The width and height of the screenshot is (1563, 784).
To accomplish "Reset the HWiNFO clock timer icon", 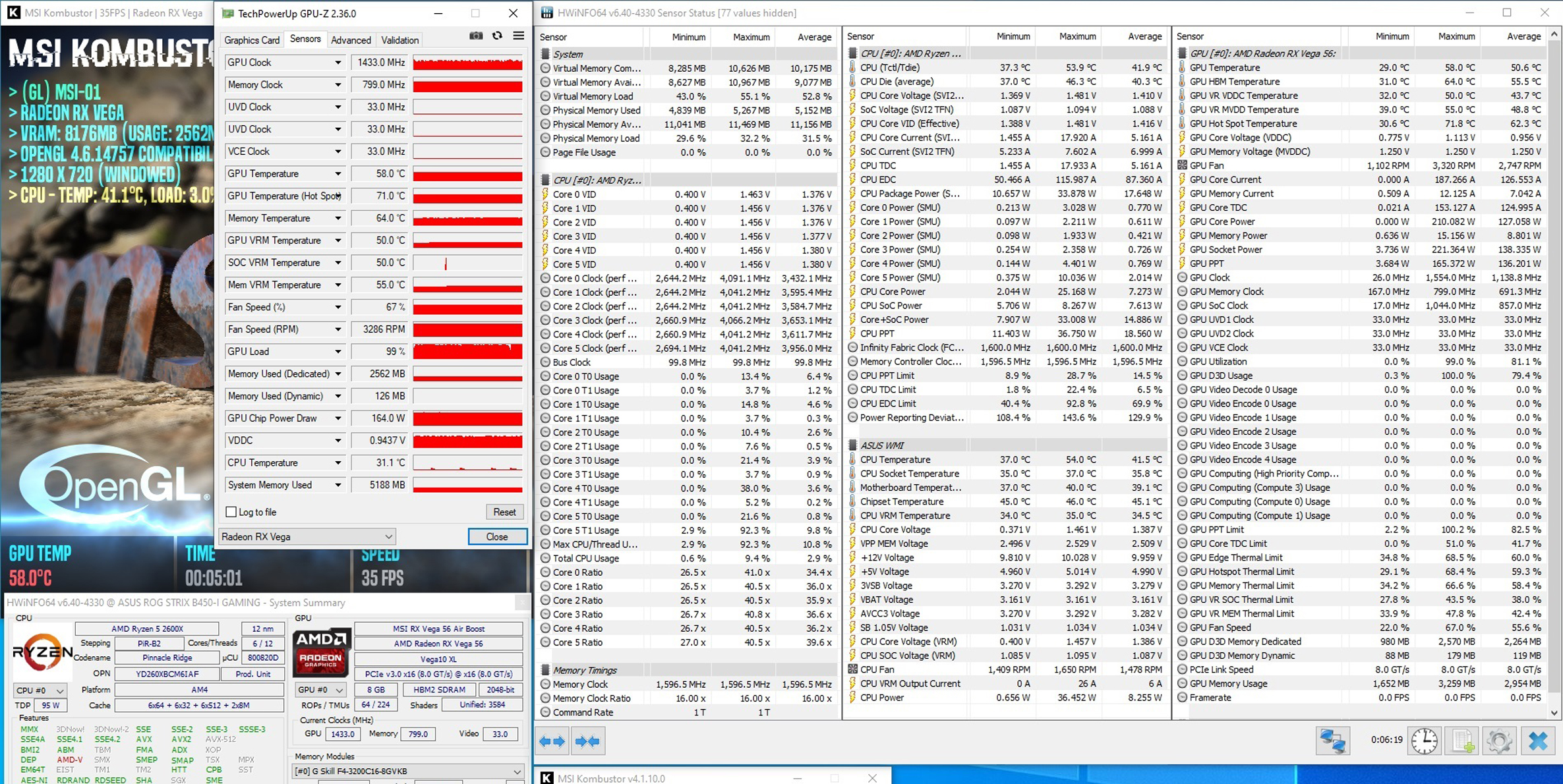I will point(1425,741).
